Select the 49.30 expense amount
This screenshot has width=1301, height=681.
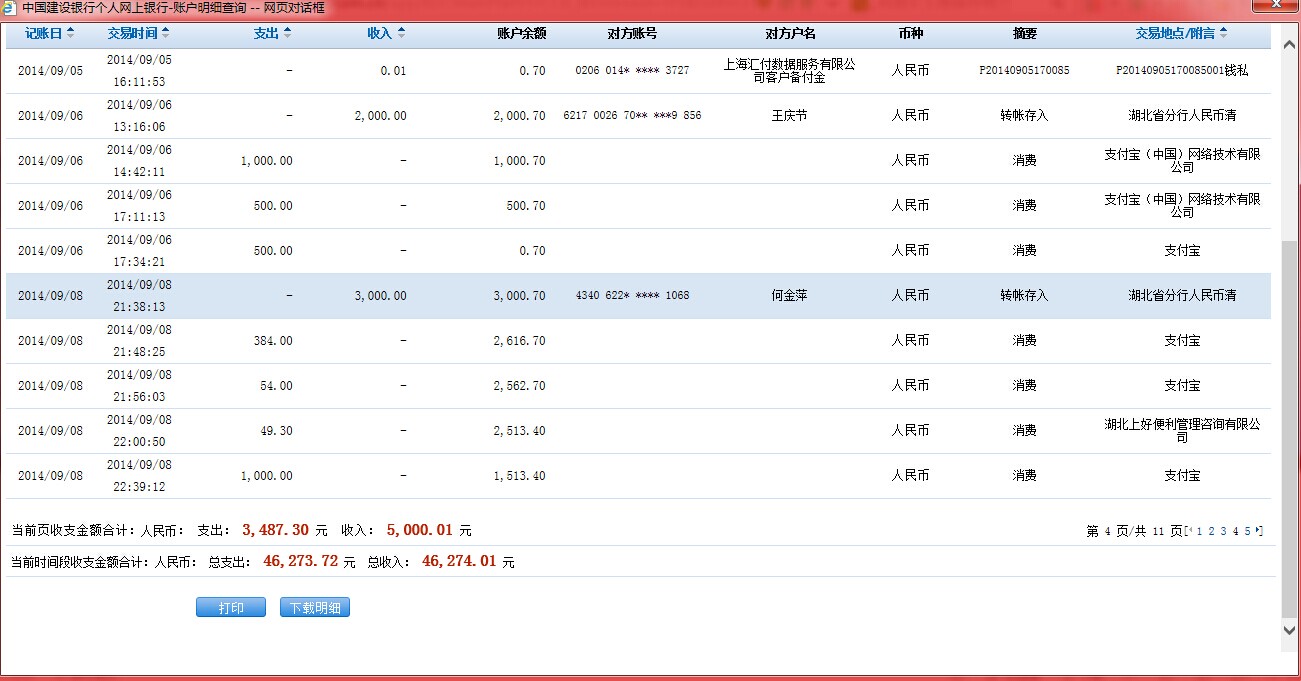click(276, 431)
